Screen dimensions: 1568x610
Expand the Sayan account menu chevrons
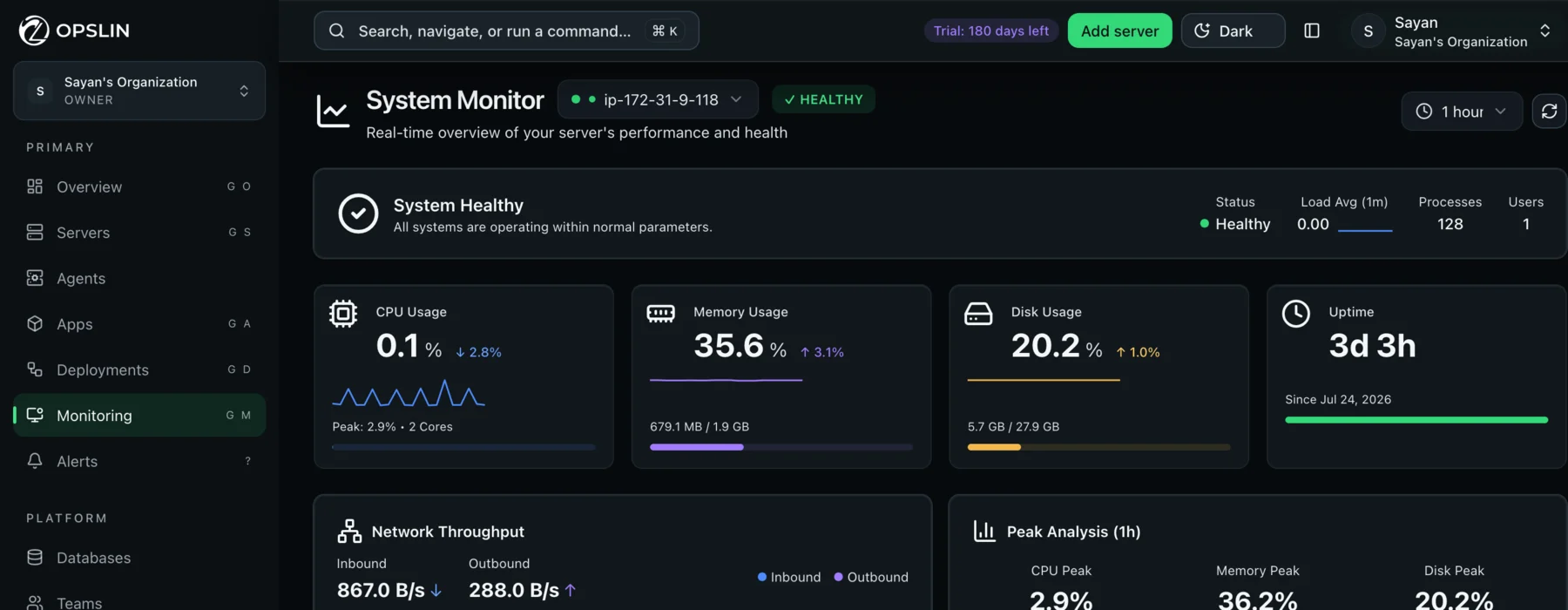1544,30
